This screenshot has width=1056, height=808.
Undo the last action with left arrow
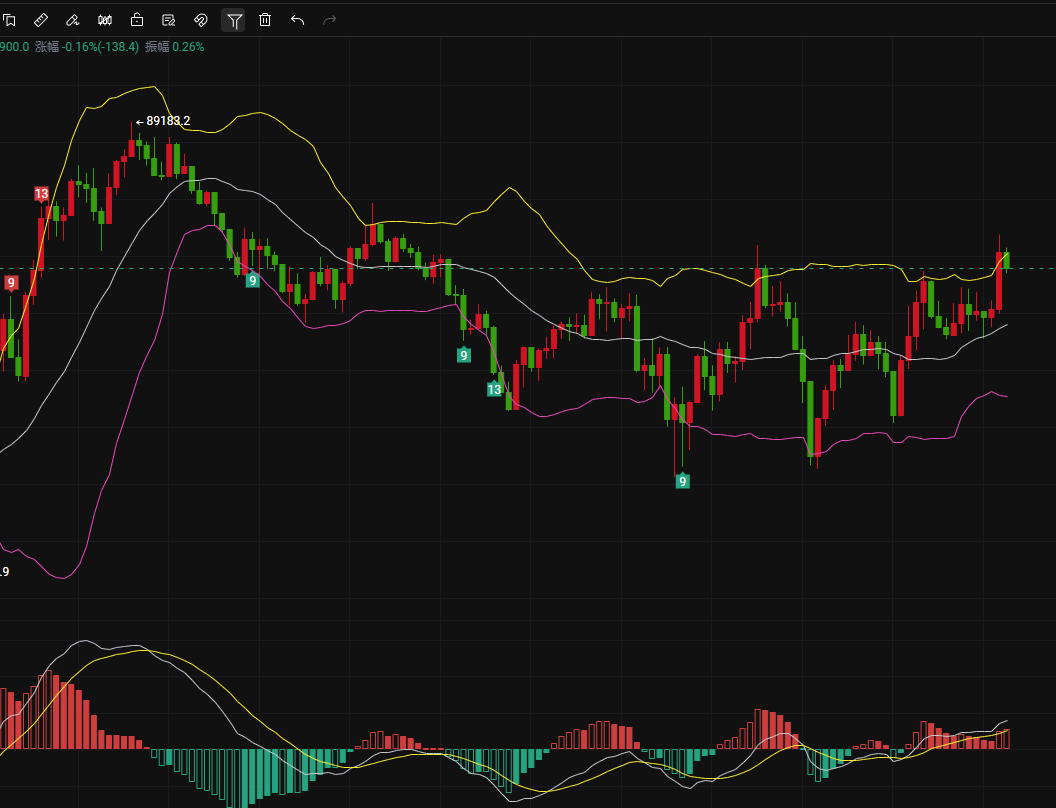tap(297, 20)
